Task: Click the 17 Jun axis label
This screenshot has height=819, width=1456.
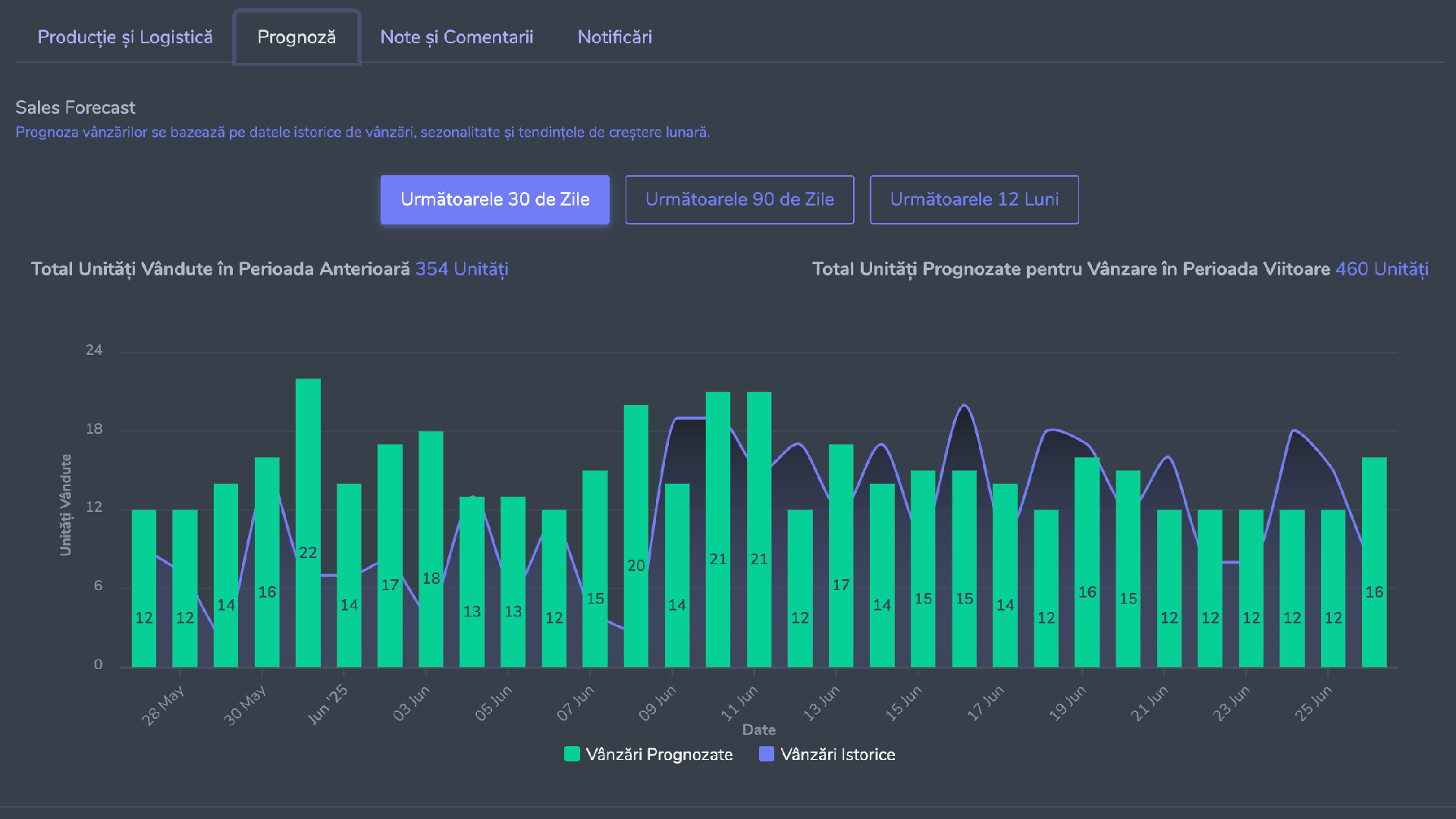Action: pos(986,703)
